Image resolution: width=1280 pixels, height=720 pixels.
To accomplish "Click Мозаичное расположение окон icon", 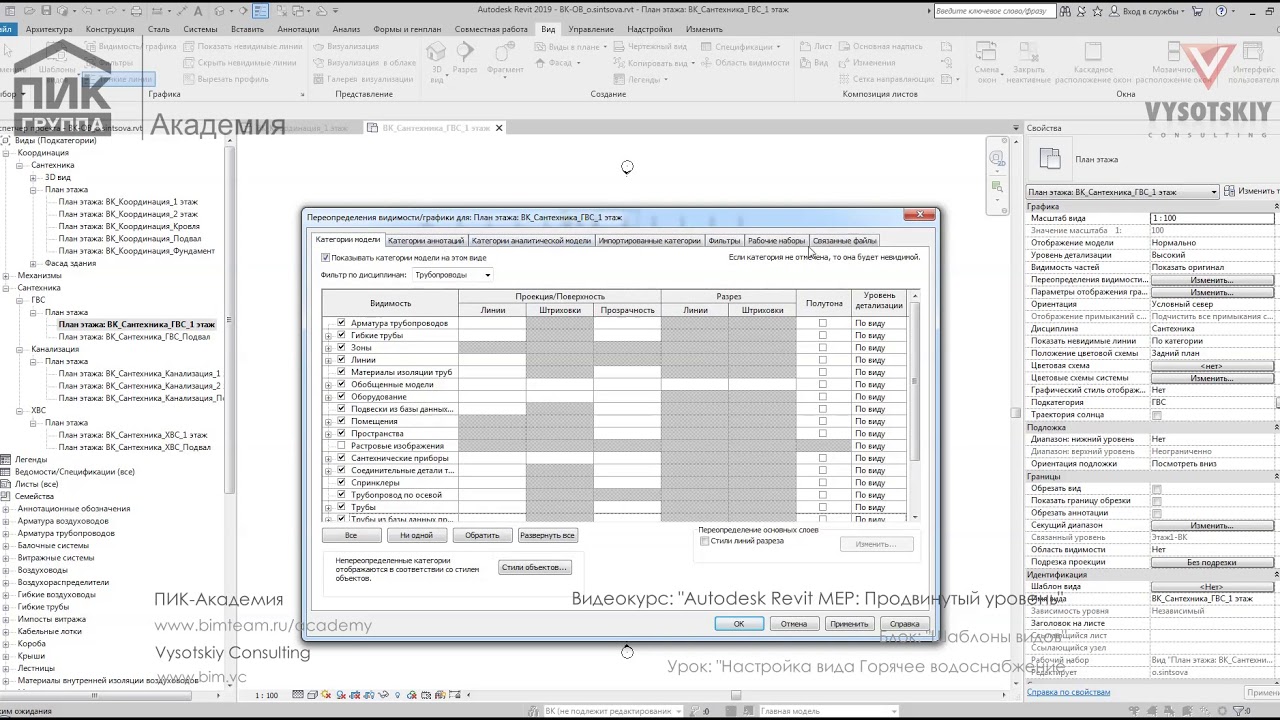I will click(1175, 50).
